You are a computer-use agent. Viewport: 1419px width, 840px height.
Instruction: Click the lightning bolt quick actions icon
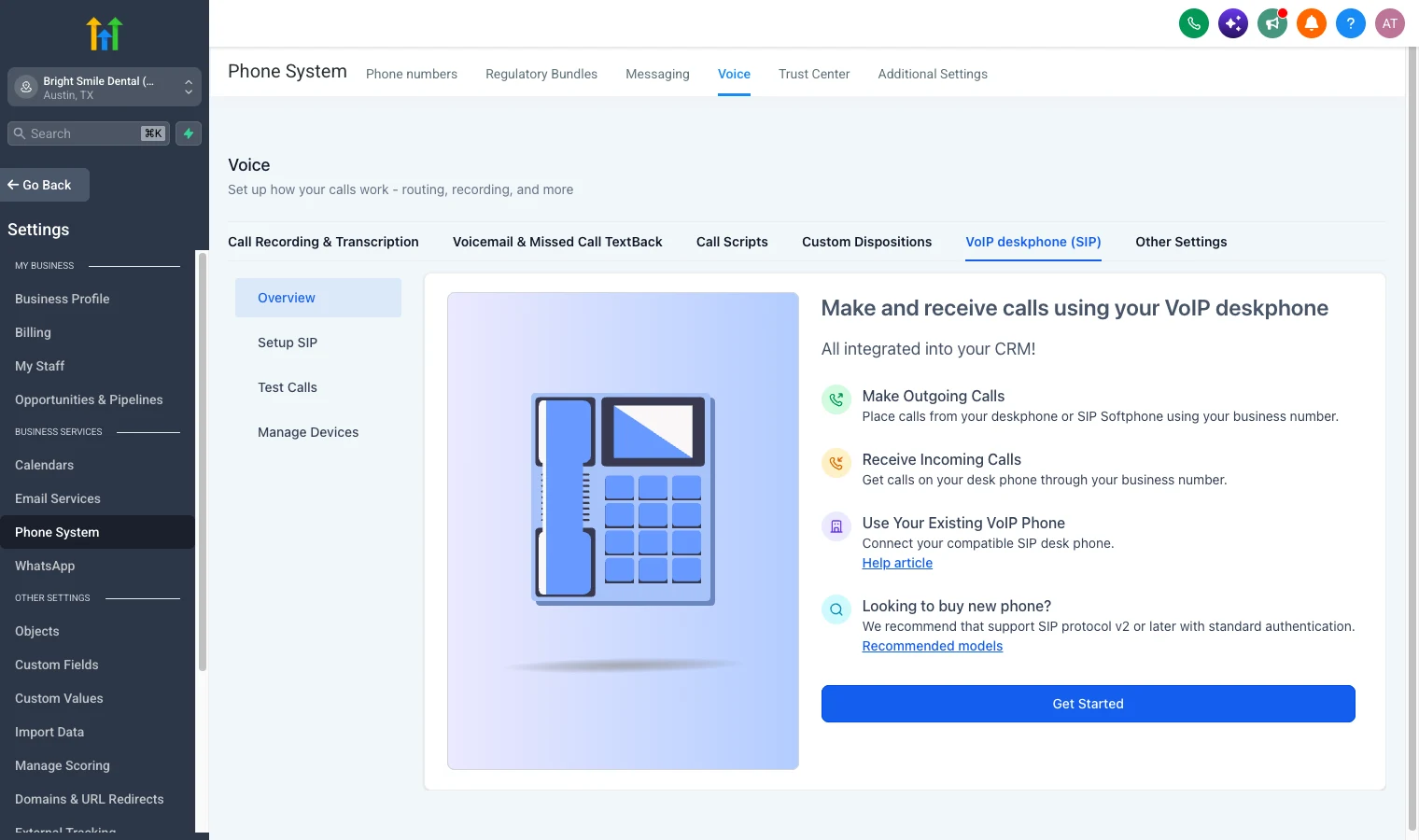click(189, 133)
